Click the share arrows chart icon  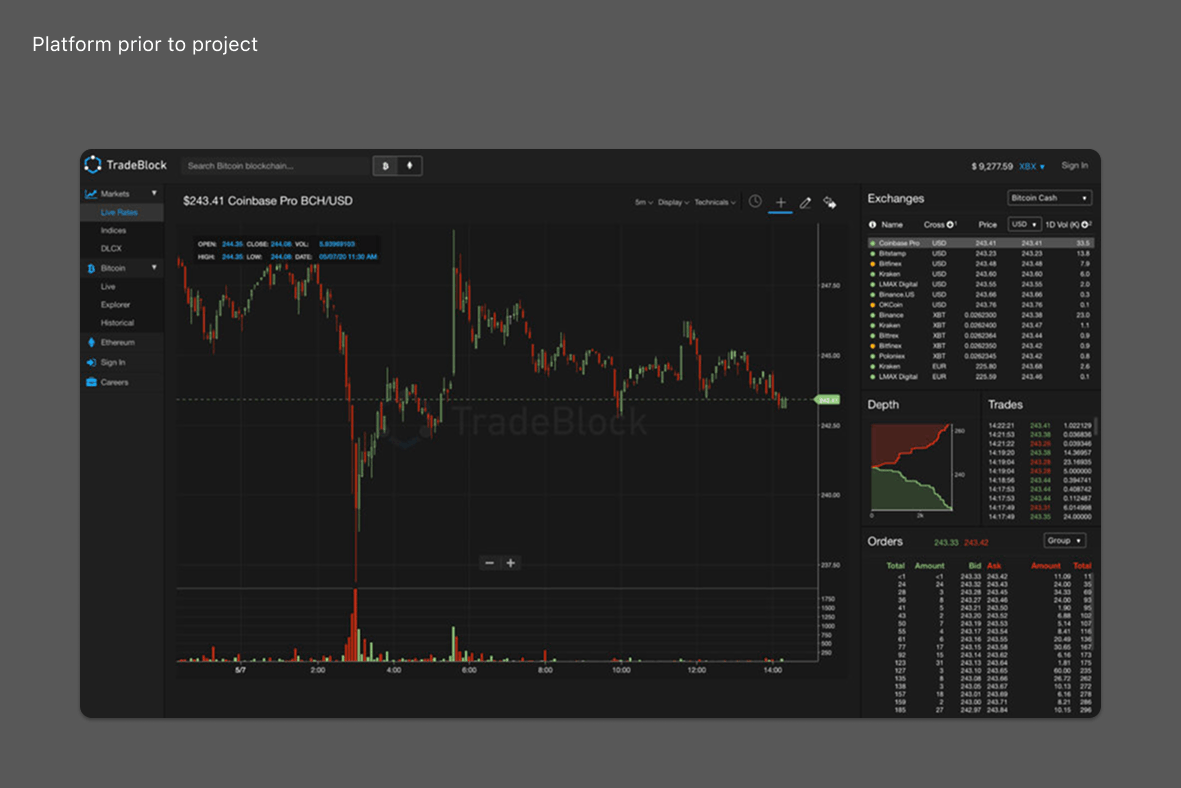click(x=829, y=202)
